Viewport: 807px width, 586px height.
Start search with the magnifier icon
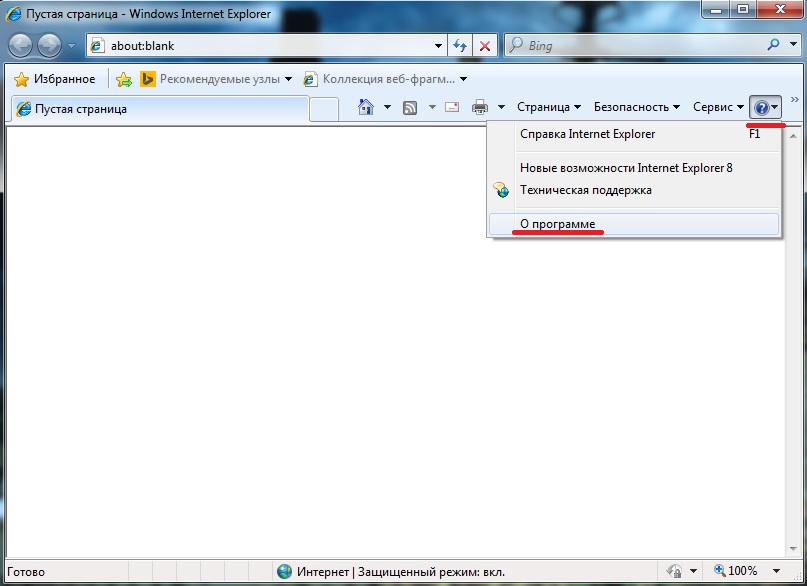(773, 45)
